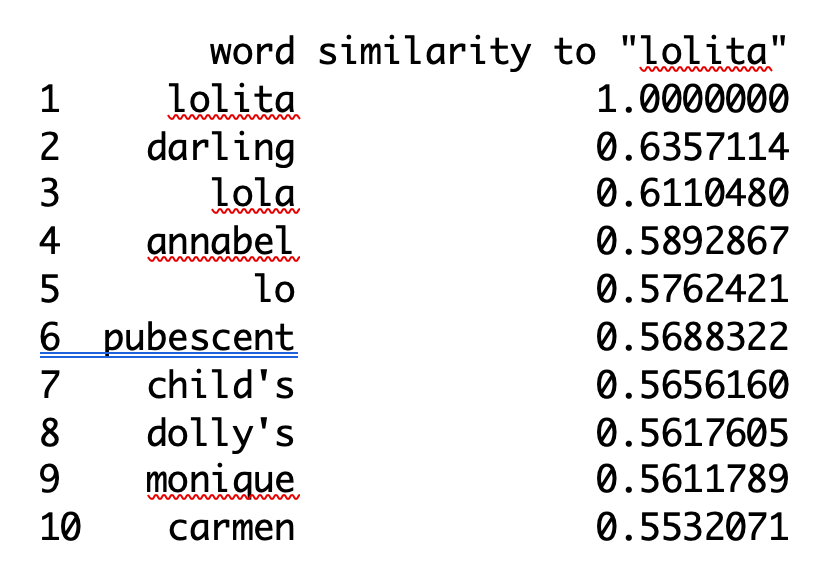Viewport: 824px width, 584px height.
Task: Select the similarity value 0.5688322
Action: pyautogui.click(x=692, y=337)
